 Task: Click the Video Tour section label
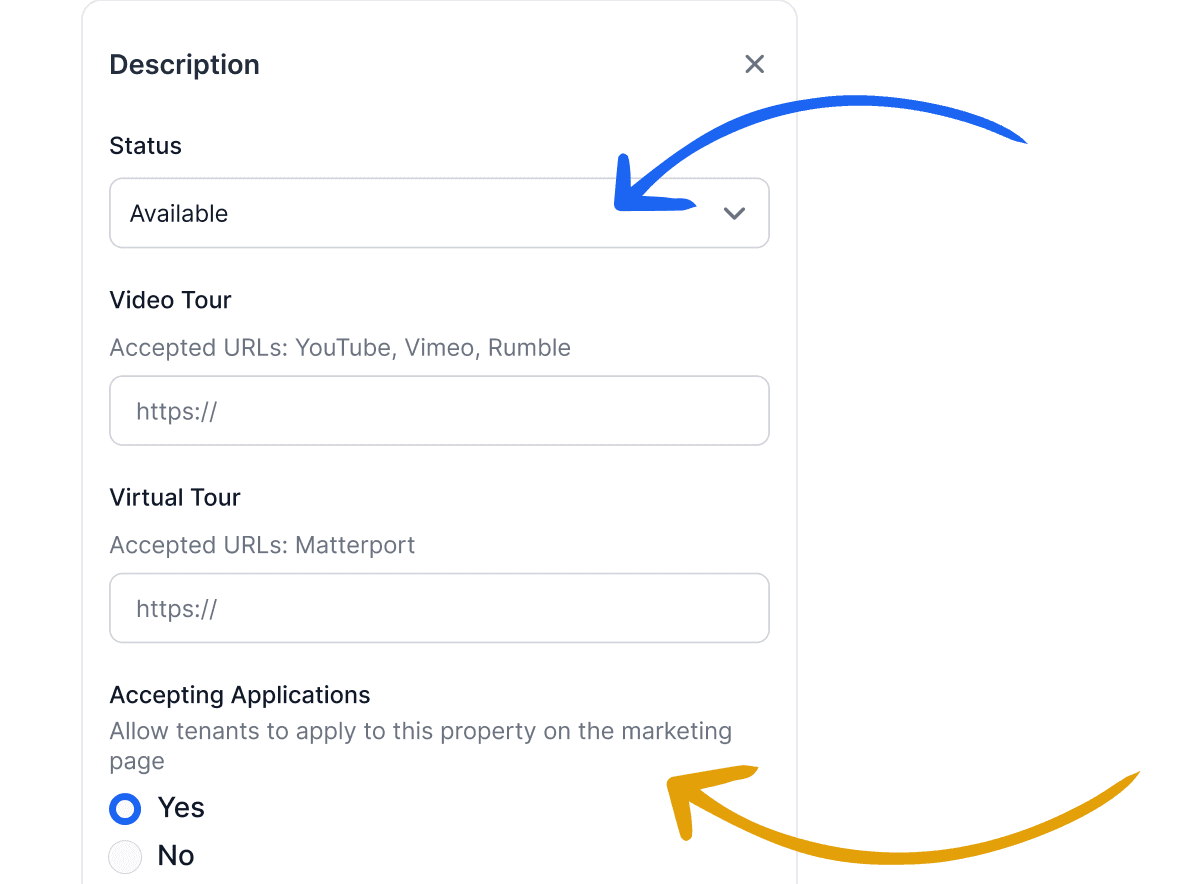coord(170,300)
